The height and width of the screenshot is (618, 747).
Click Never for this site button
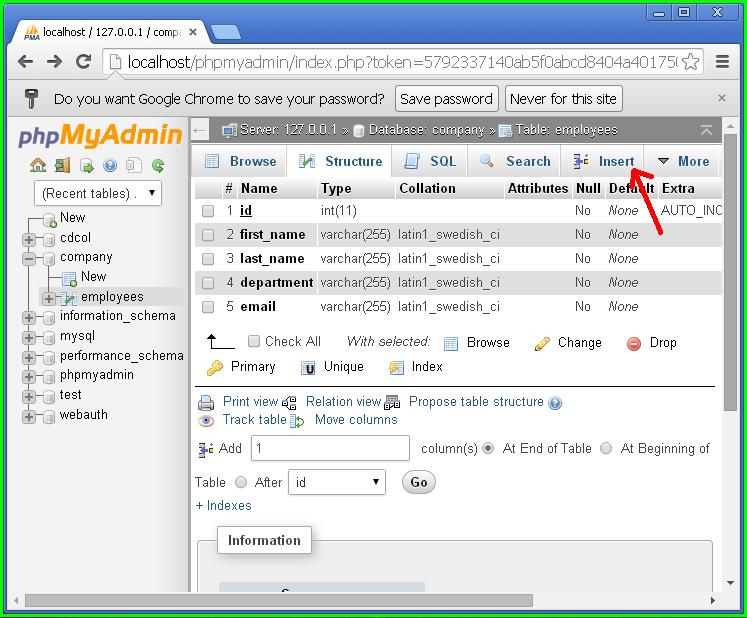point(563,99)
